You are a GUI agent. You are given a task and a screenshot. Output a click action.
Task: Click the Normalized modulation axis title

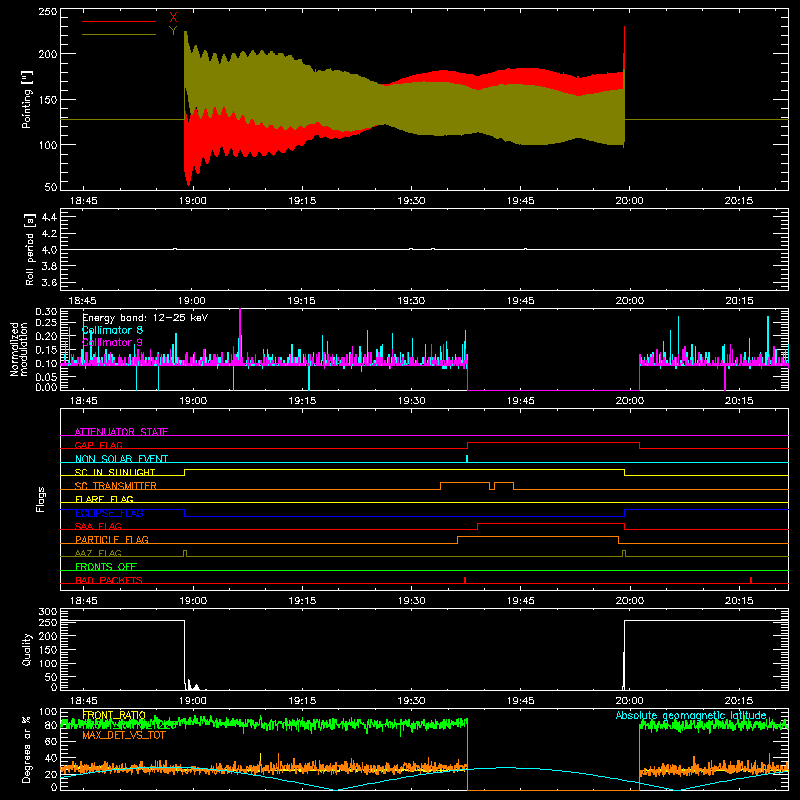point(19,349)
